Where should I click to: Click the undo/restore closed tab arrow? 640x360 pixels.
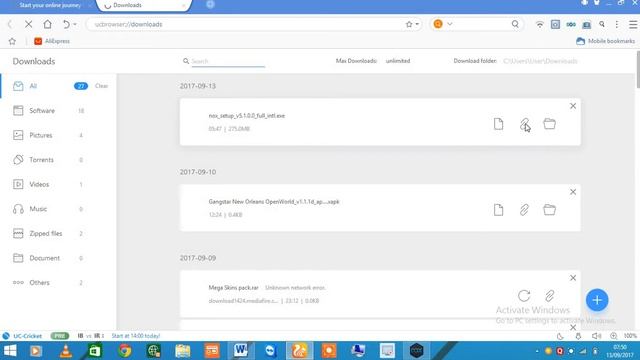(x=66, y=24)
